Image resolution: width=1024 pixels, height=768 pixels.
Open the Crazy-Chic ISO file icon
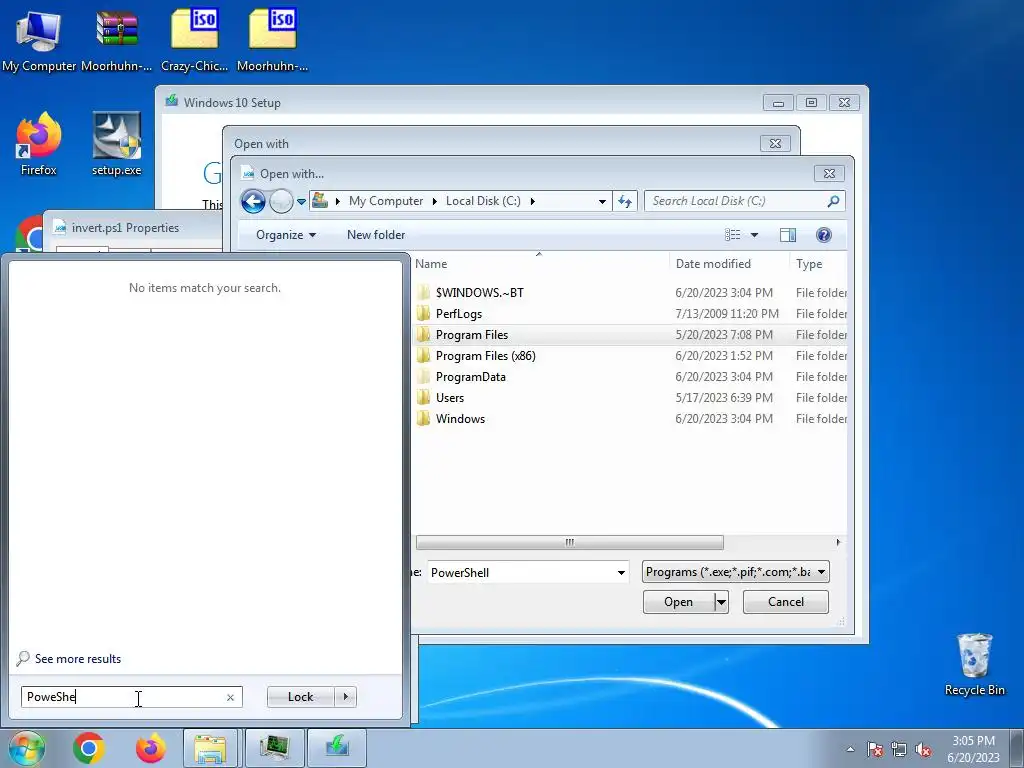coord(194,39)
